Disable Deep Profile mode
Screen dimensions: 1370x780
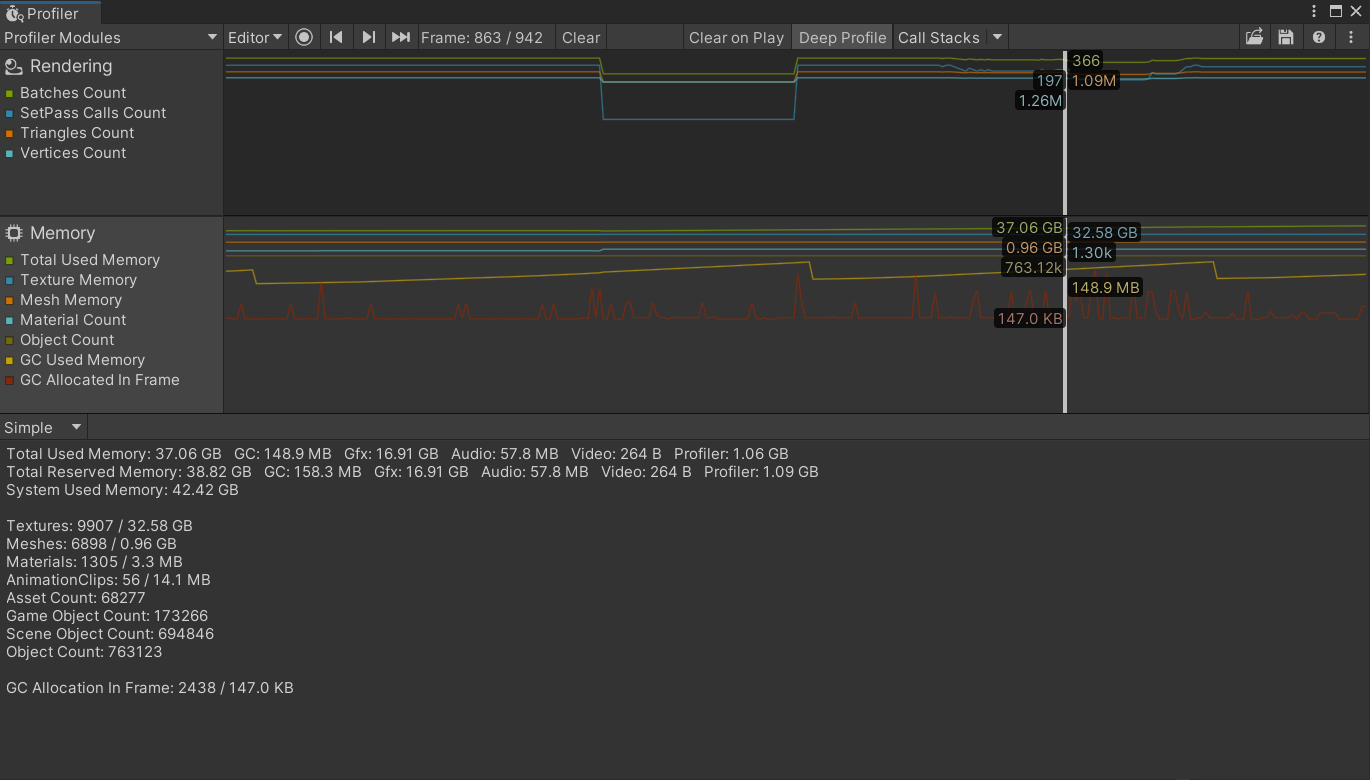[841, 37]
